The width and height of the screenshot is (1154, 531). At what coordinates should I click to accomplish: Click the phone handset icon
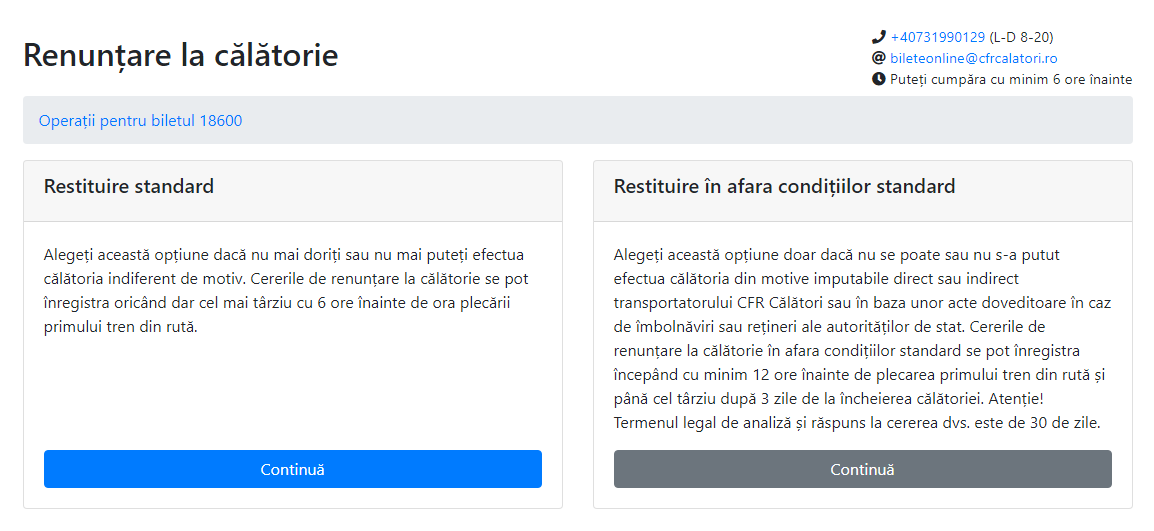tap(878, 37)
